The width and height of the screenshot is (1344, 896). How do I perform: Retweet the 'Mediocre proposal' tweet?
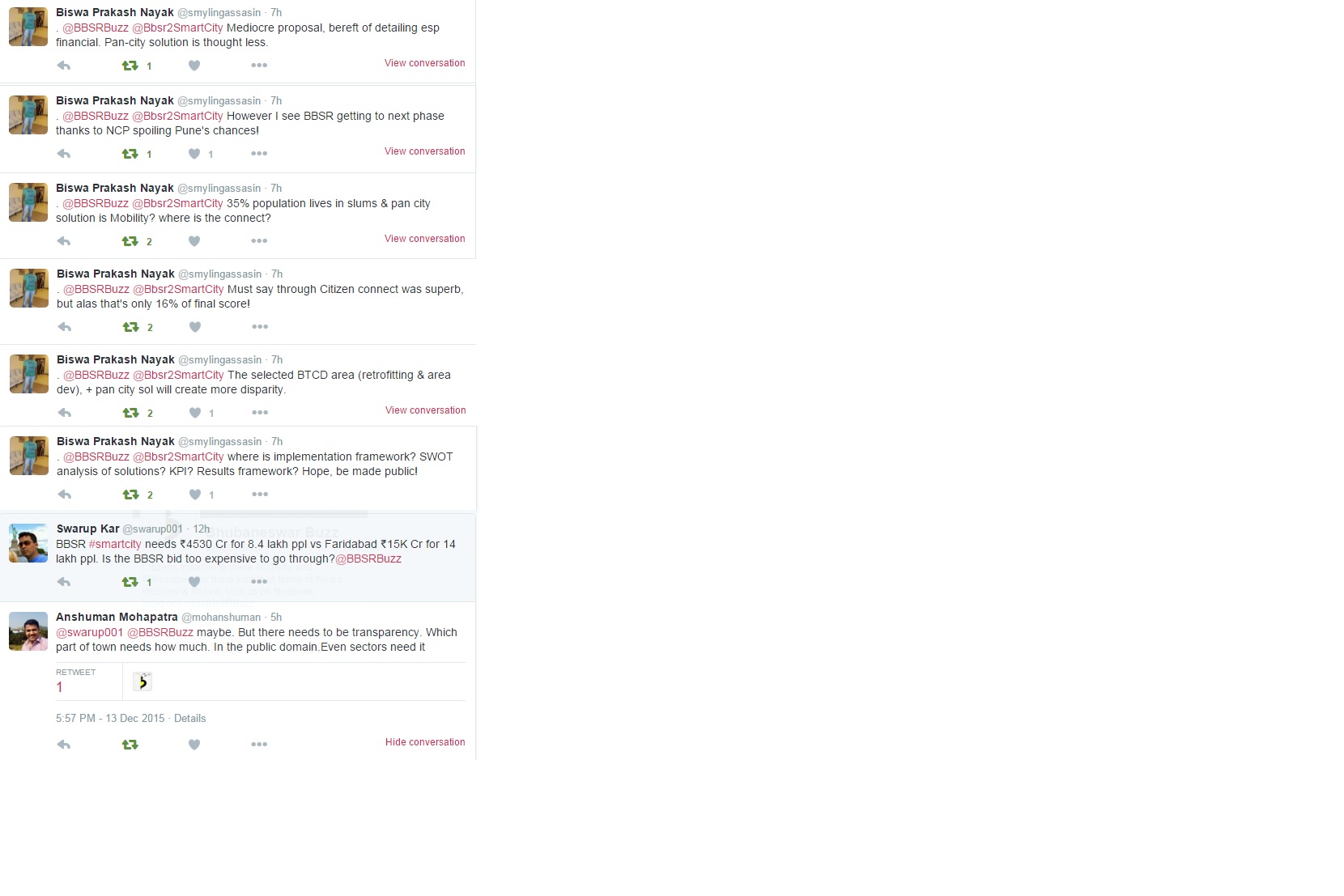point(130,66)
